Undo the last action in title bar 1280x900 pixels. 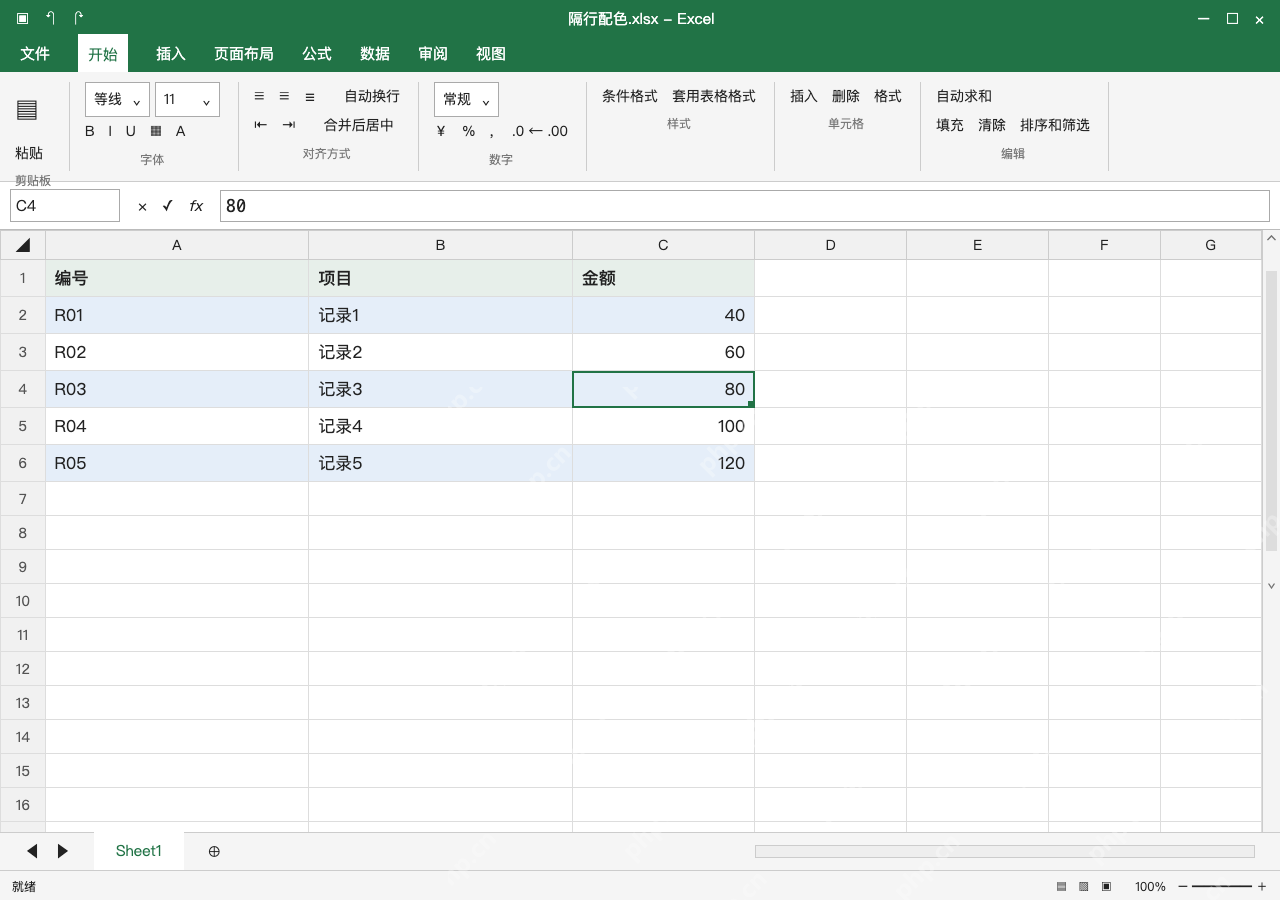point(50,18)
